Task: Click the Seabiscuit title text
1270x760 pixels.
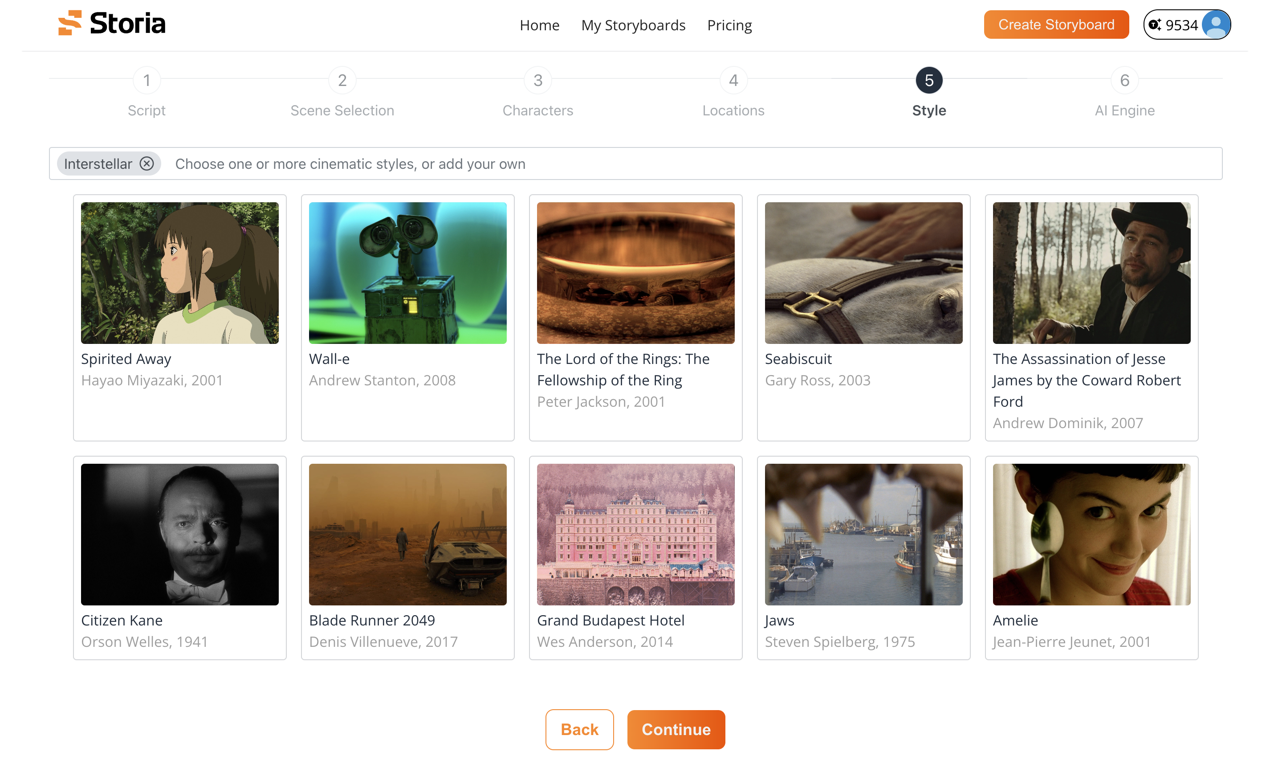Action: pyautogui.click(x=798, y=359)
